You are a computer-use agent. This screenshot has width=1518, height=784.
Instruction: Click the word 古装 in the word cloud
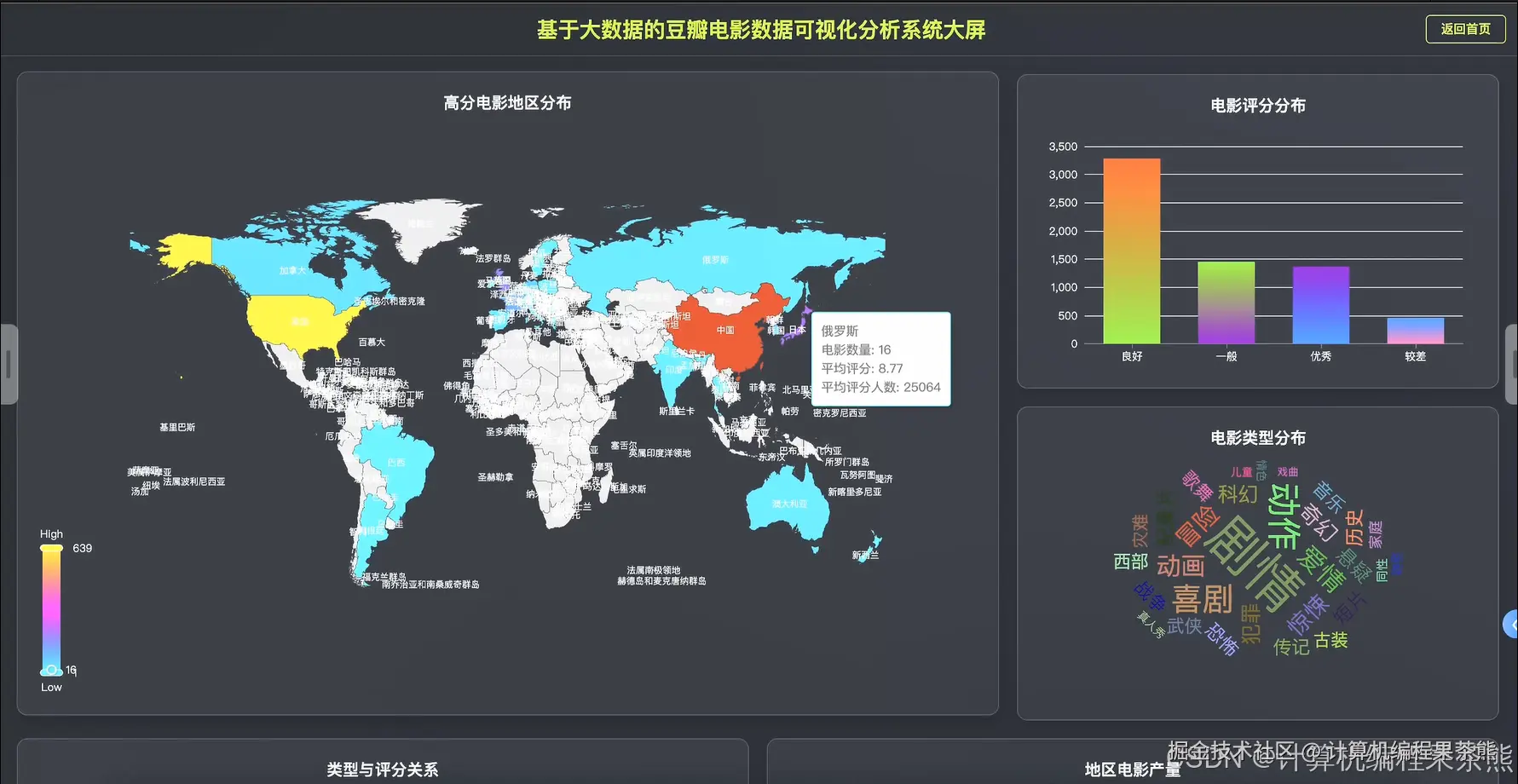pos(1330,640)
